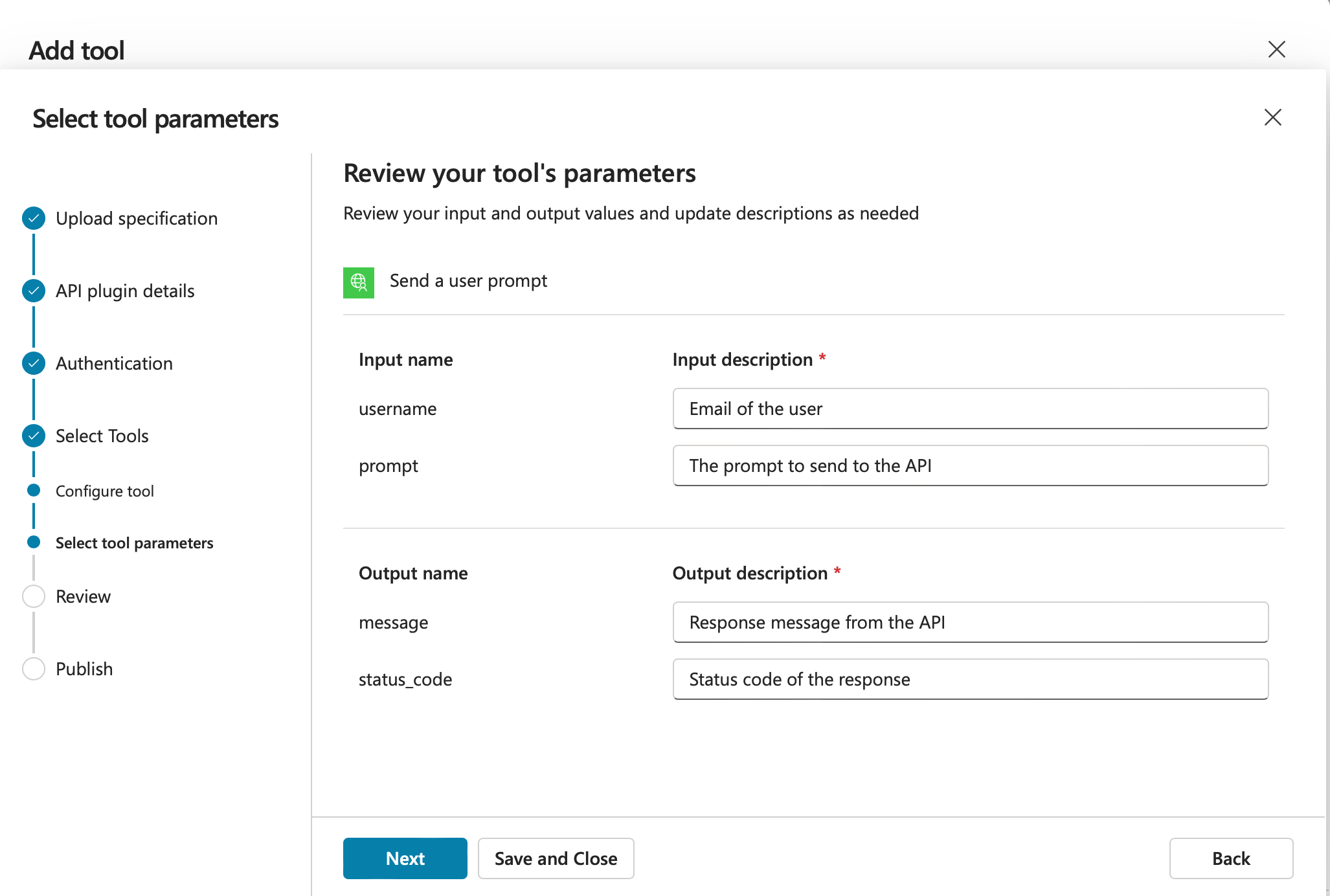Click the empty circle icon for the Review step
The image size is (1330, 896).
[33, 596]
